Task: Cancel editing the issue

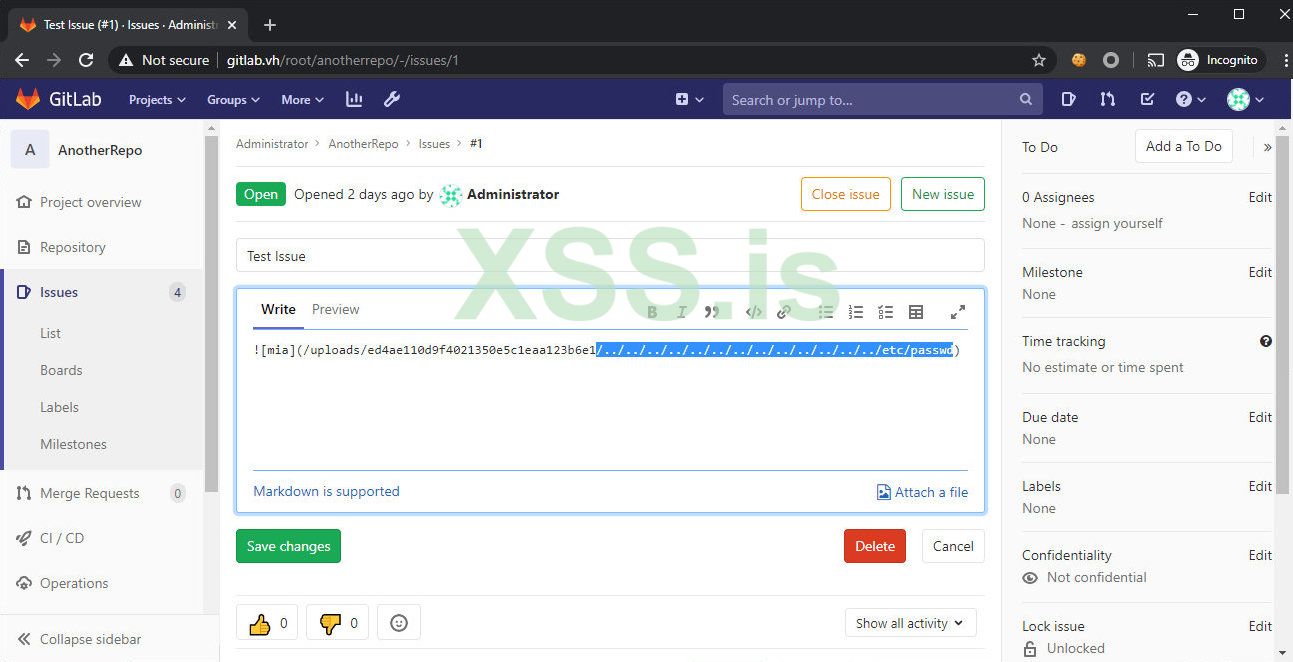Action: tap(953, 546)
